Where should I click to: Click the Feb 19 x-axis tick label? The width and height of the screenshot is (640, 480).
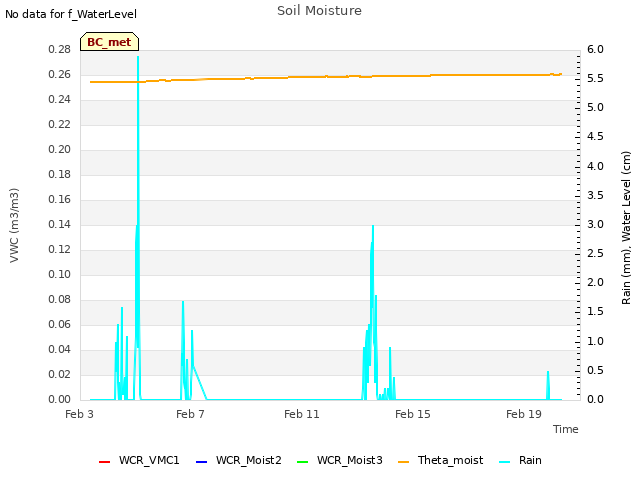[x=524, y=414]
